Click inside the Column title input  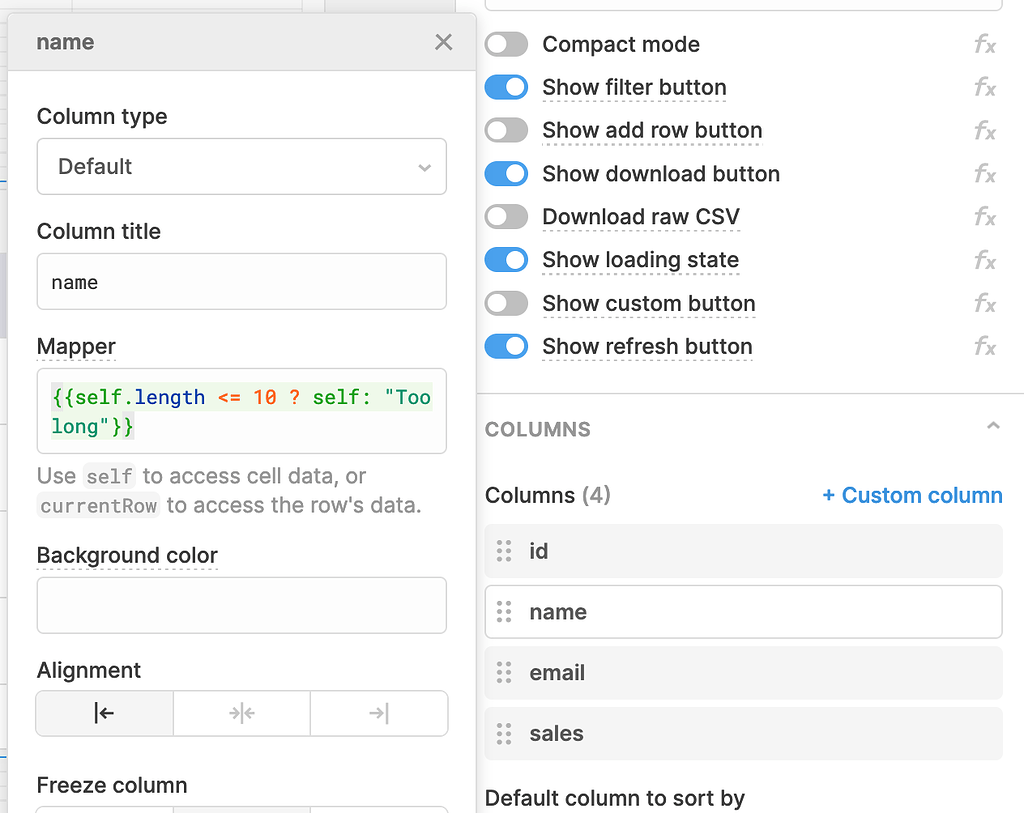(241, 282)
